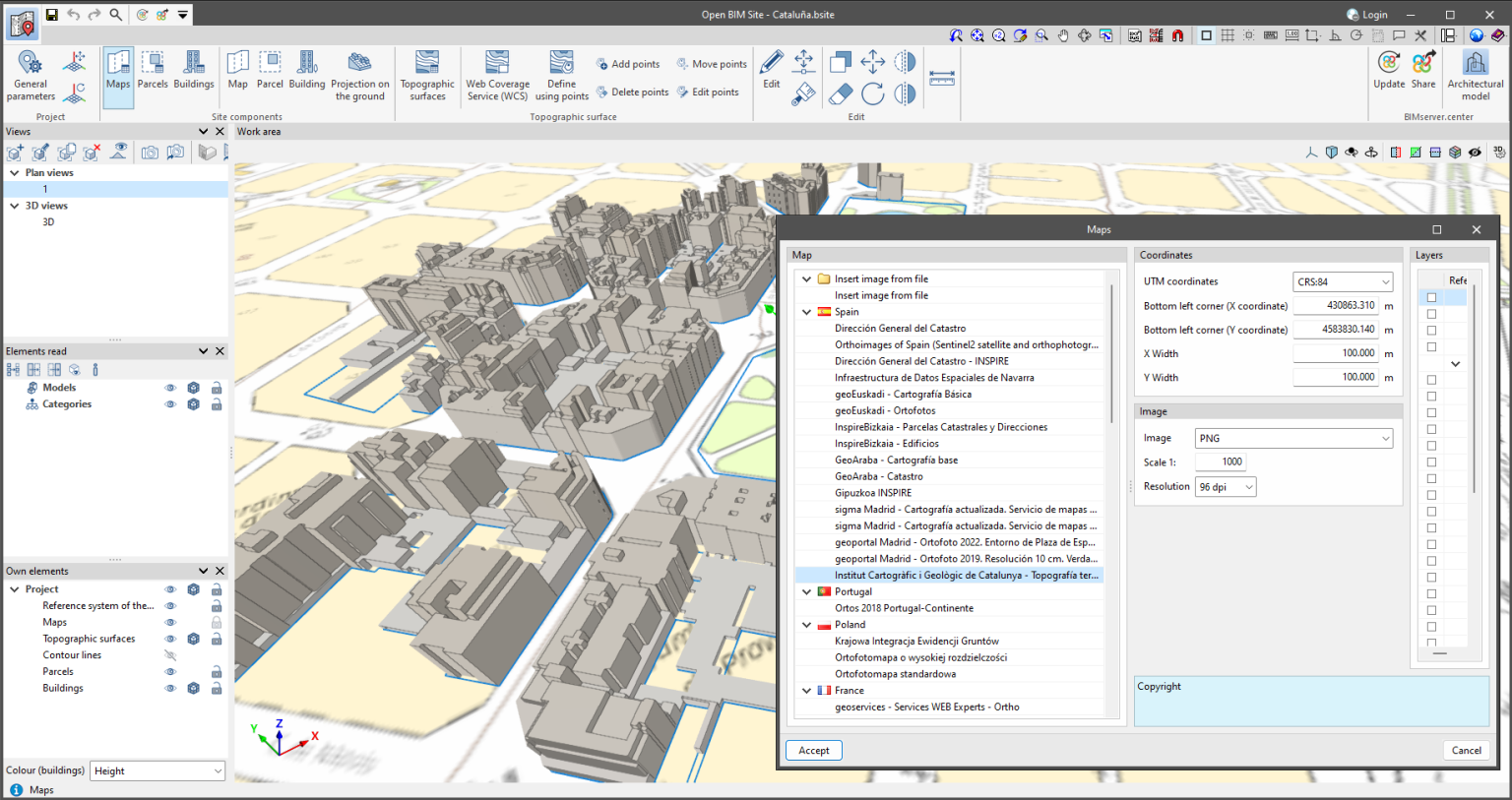Open the PNG image format dropdown
The width and height of the screenshot is (1512, 800).
point(1293,438)
